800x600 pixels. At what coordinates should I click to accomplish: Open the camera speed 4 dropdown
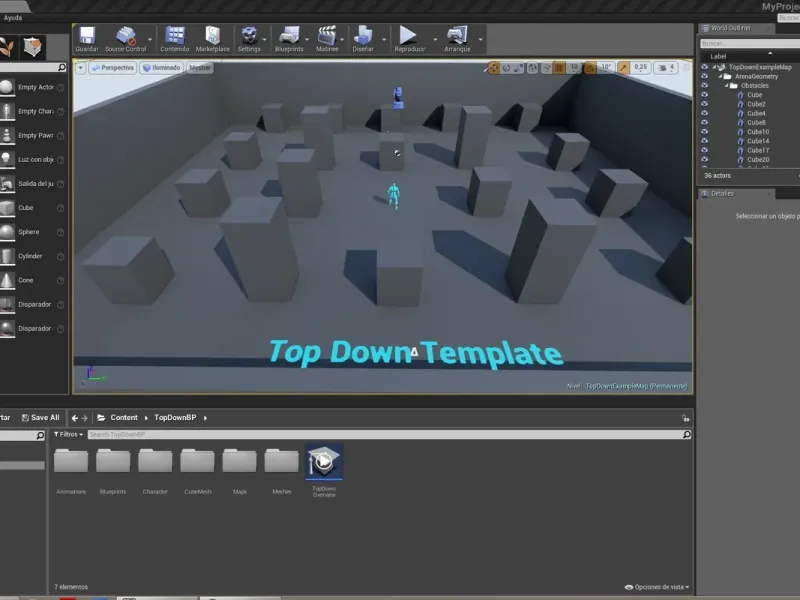[666, 67]
